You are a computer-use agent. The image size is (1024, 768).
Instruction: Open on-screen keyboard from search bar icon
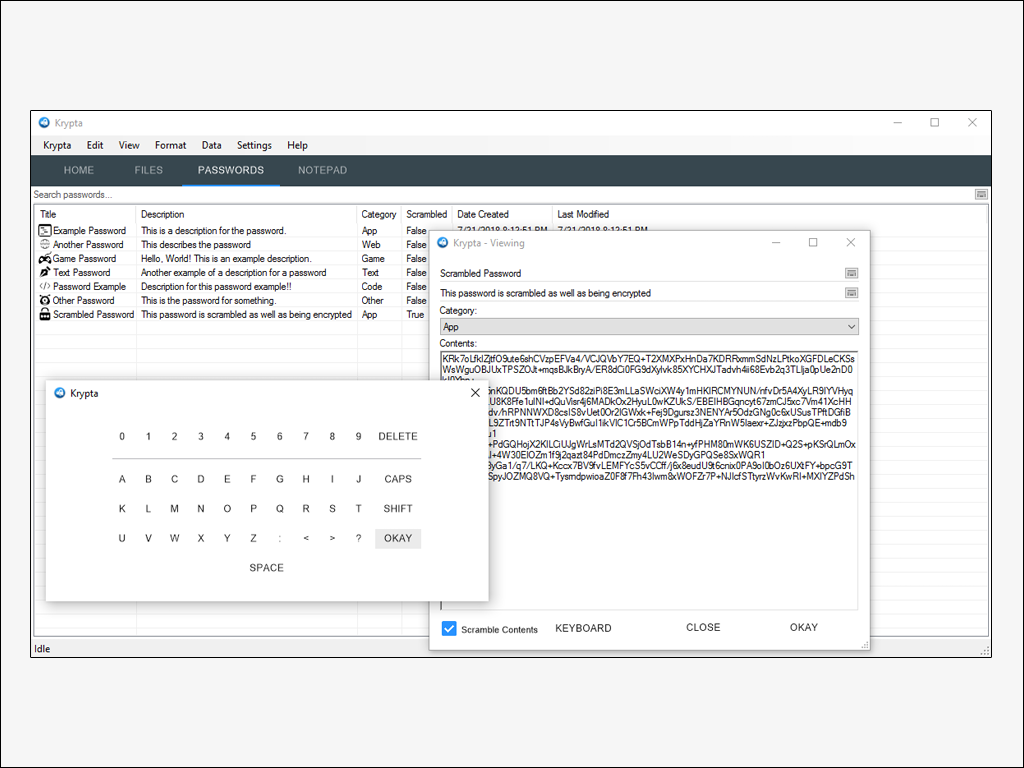point(981,195)
